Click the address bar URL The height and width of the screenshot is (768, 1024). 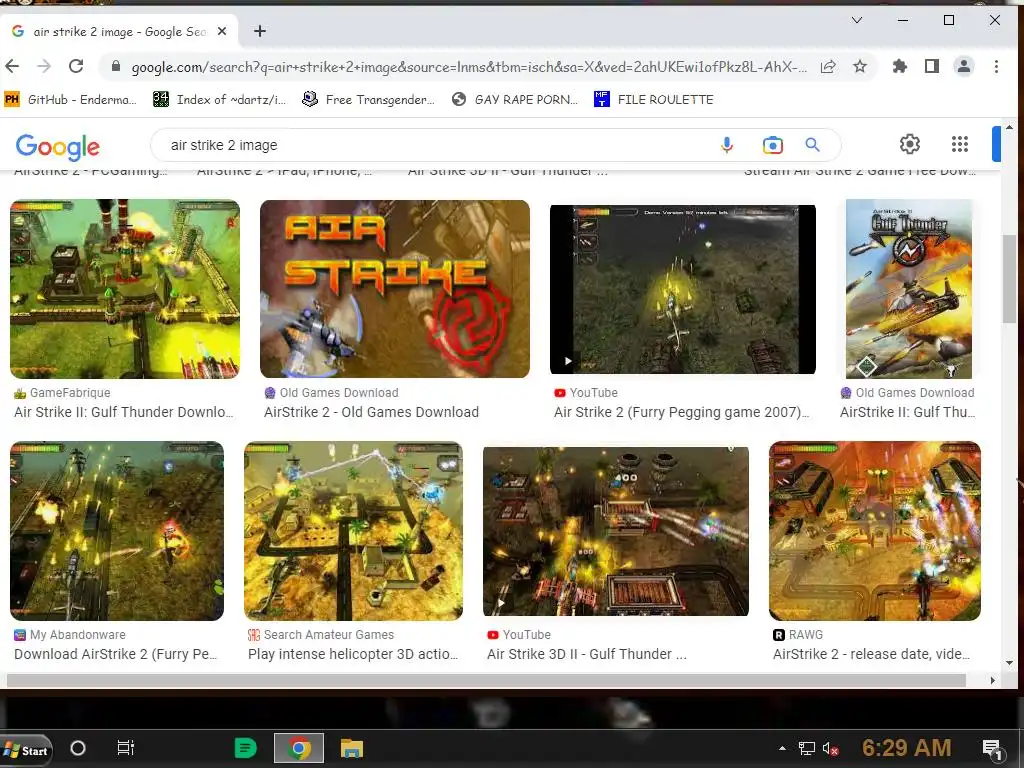[x=469, y=67]
